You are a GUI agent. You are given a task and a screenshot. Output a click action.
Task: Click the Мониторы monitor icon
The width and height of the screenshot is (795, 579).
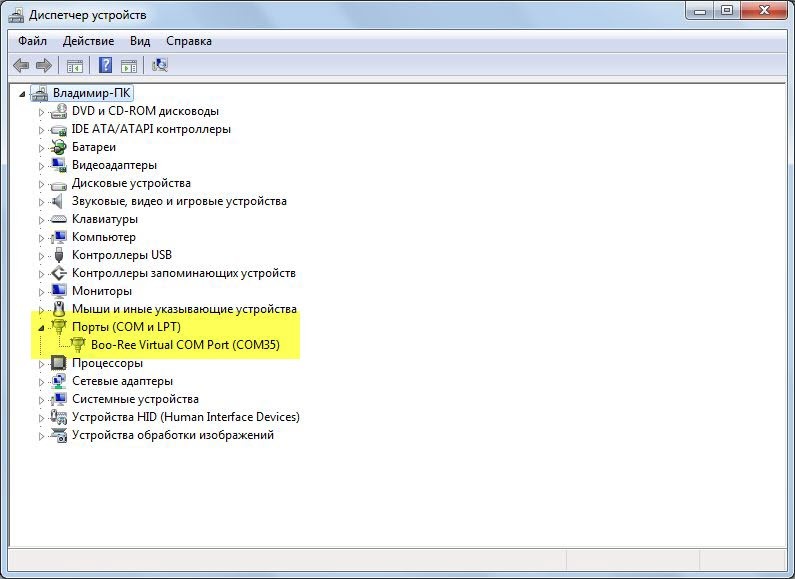tap(59, 291)
